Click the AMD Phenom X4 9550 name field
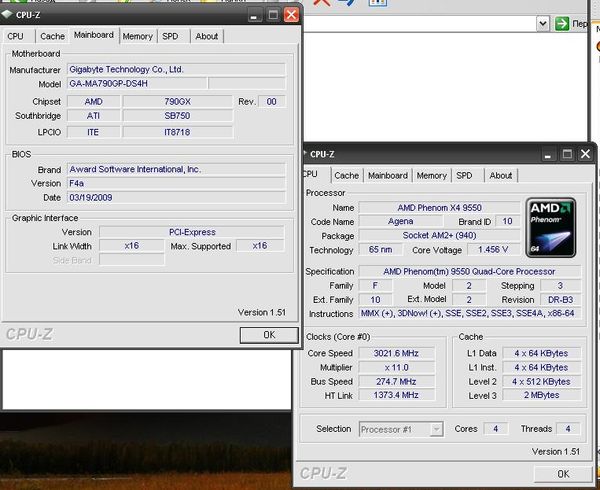This screenshot has height=490, width=600. [439, 208]
